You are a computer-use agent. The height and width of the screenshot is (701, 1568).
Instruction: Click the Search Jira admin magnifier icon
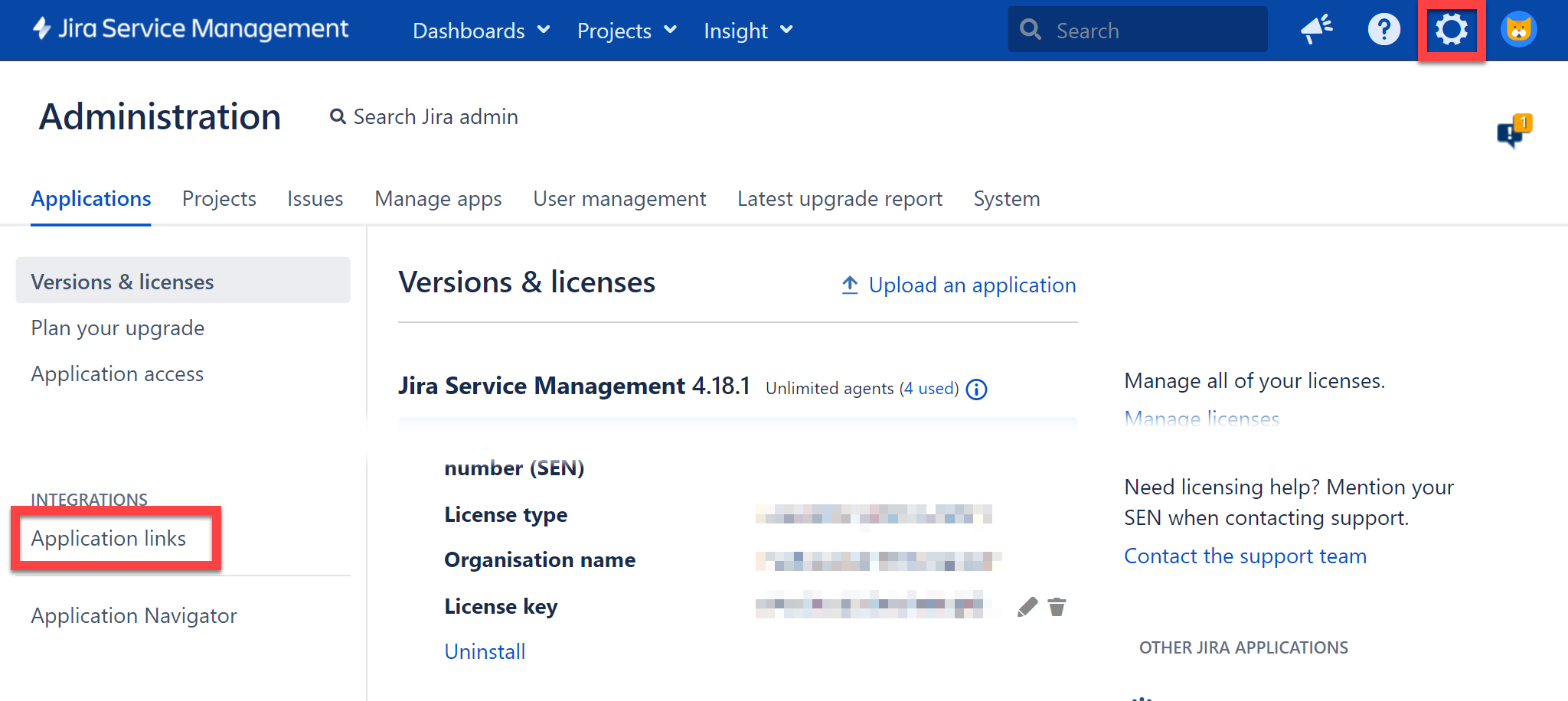(x=338, y=116)
